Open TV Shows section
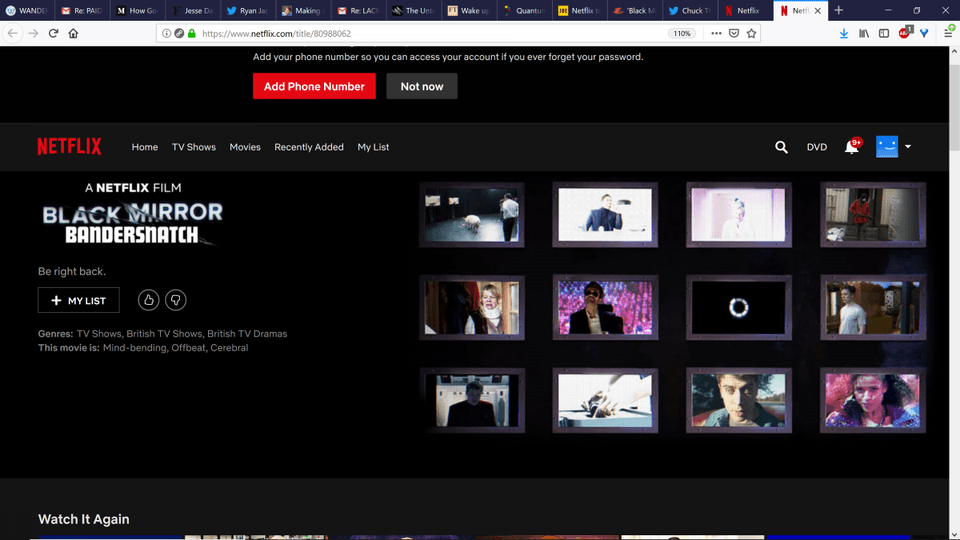The width and height of the screenshot is (960, 540). pyautogui.click(x=193, y=147)
